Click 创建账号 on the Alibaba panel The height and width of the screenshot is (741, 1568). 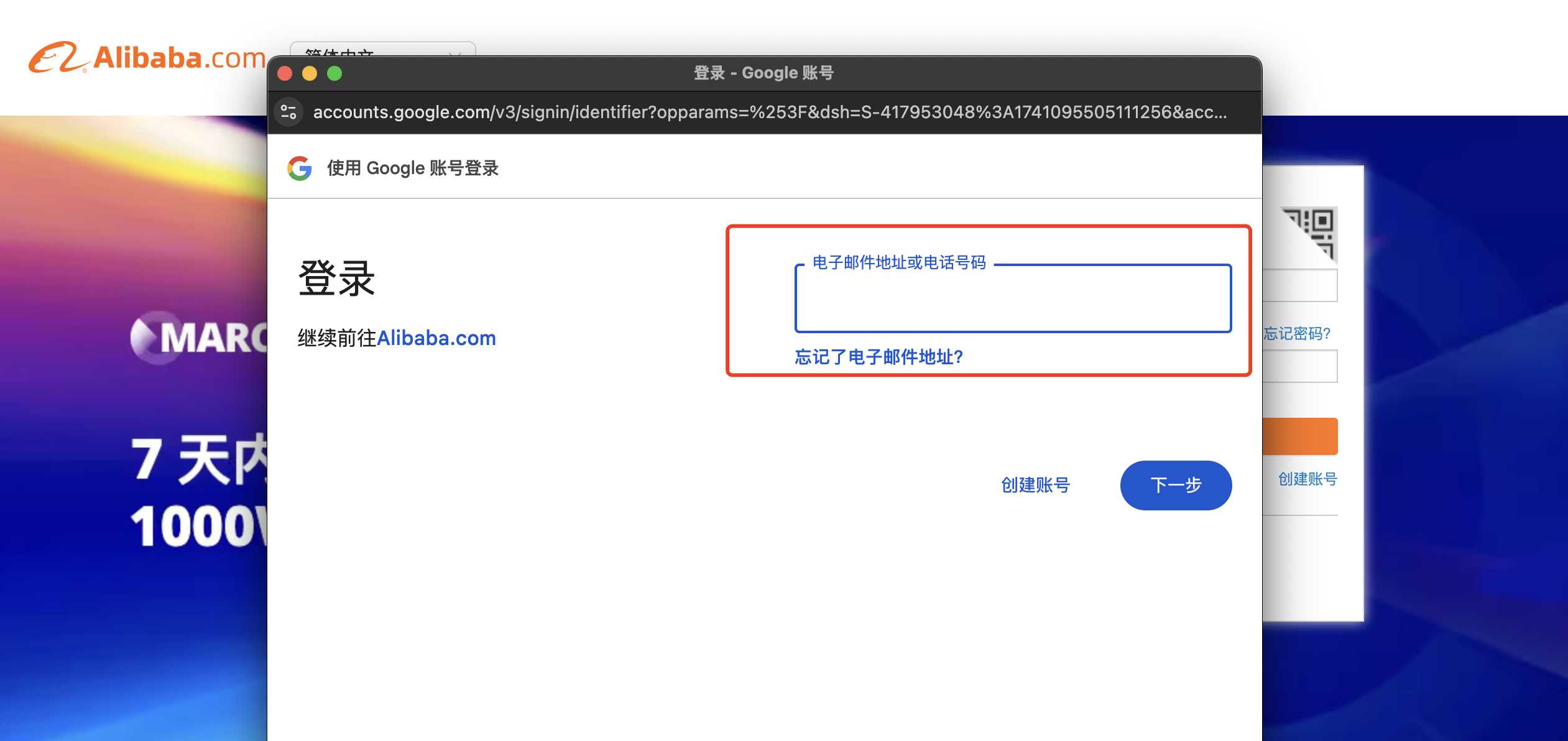[1307, 479]
